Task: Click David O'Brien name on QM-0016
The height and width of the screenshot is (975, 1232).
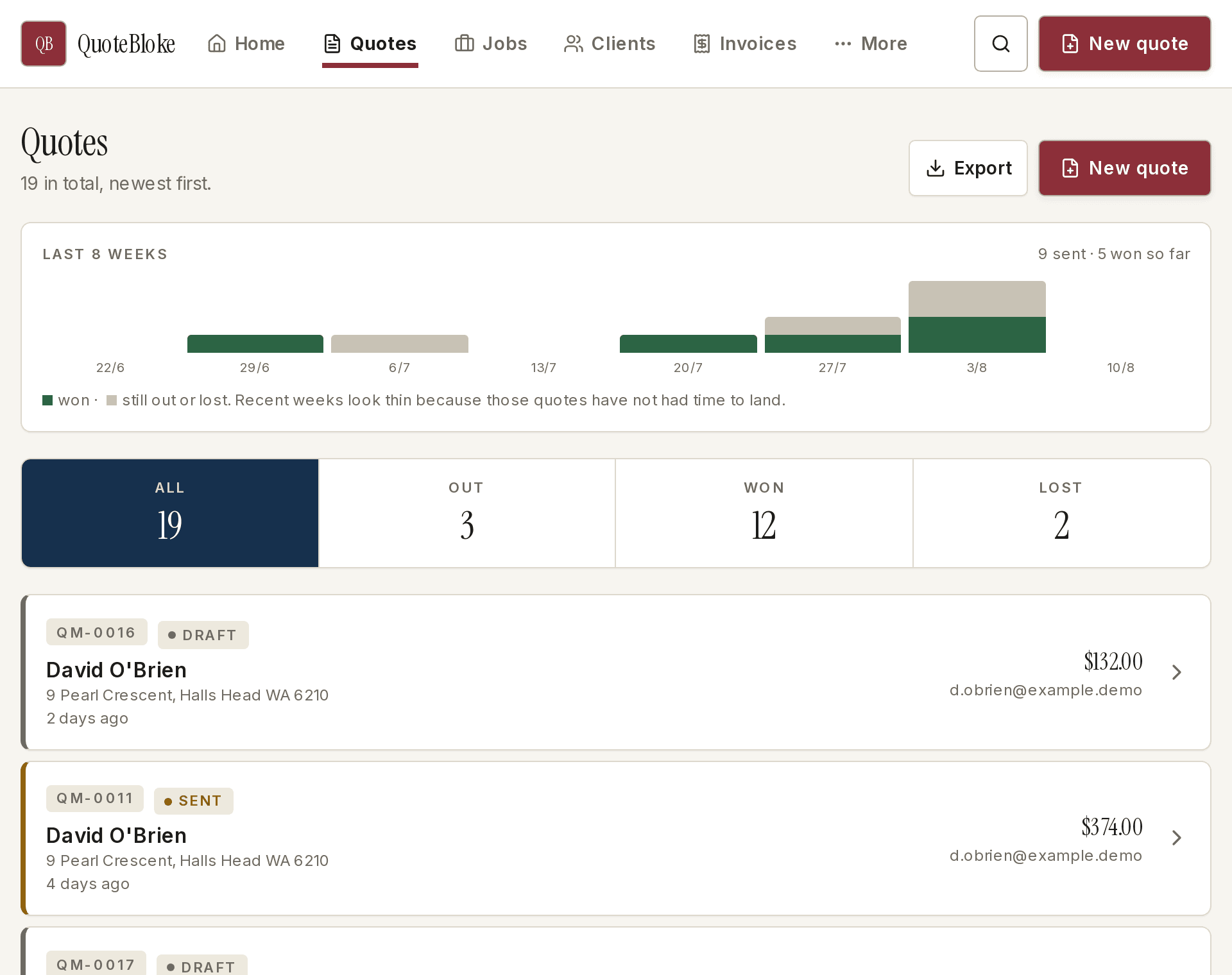Action: click(116, 670)
